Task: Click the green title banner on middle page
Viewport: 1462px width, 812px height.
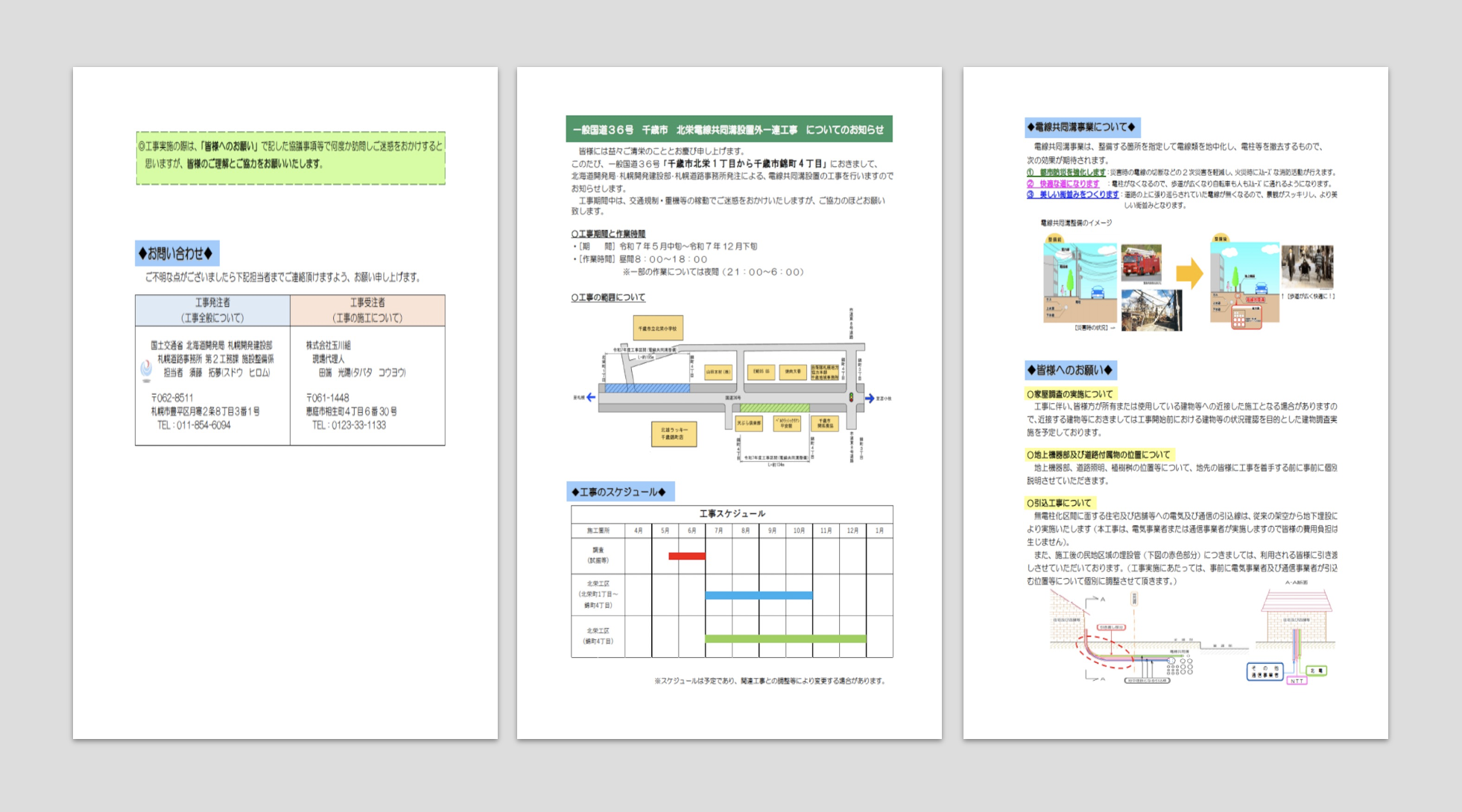Action: coord(729,130)
